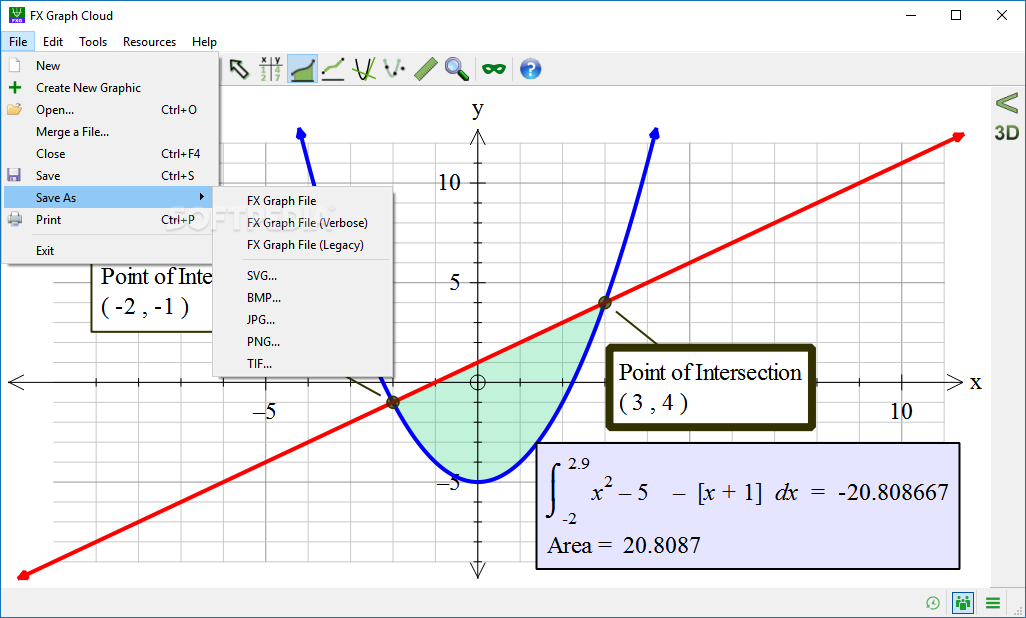Export as PNG...
1026x618 pixels.
[303, 342]
